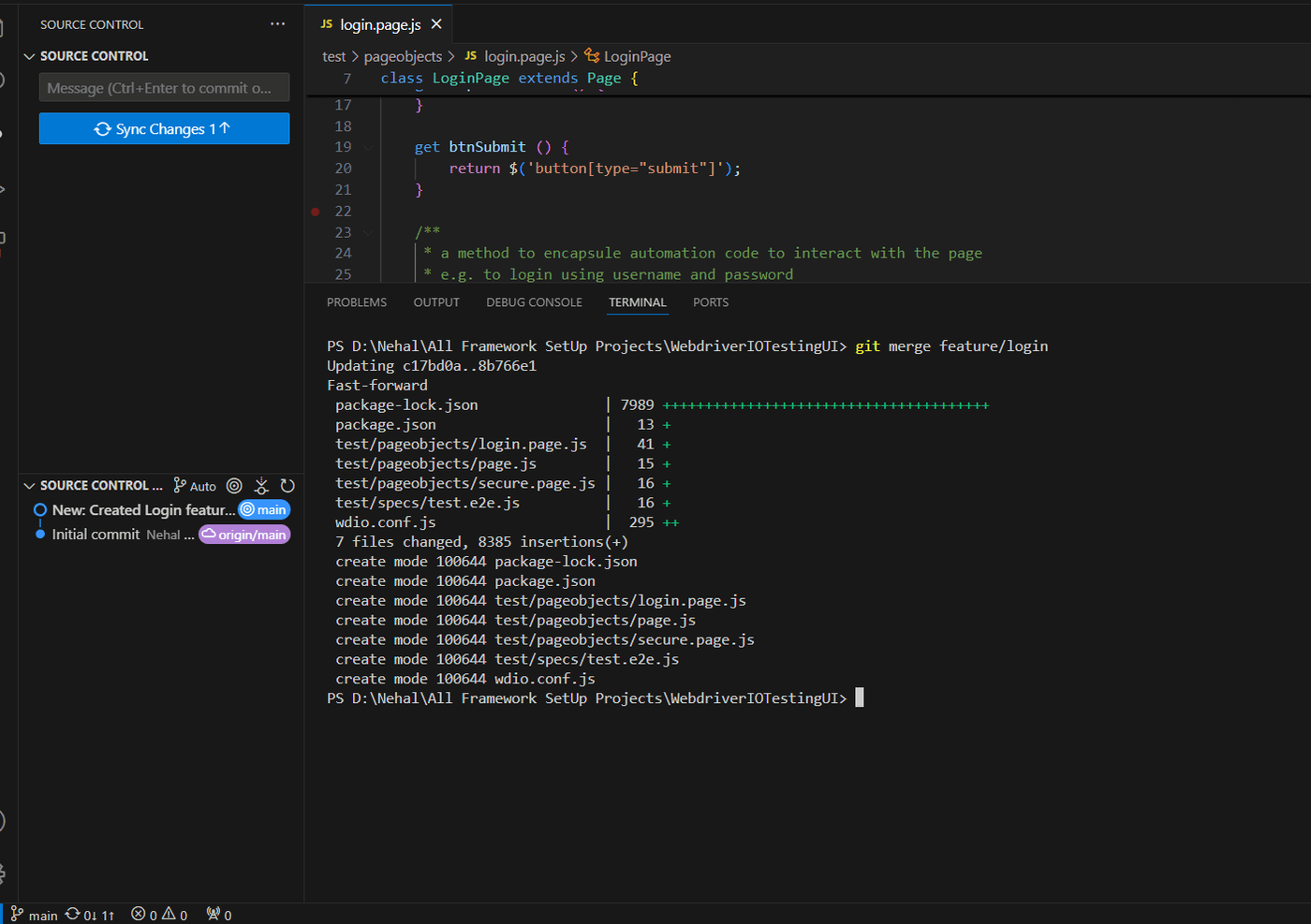Refresh the source control graph
This screenshot has height=924, width=1311.
pyautogui.click(x=287, y=486)
